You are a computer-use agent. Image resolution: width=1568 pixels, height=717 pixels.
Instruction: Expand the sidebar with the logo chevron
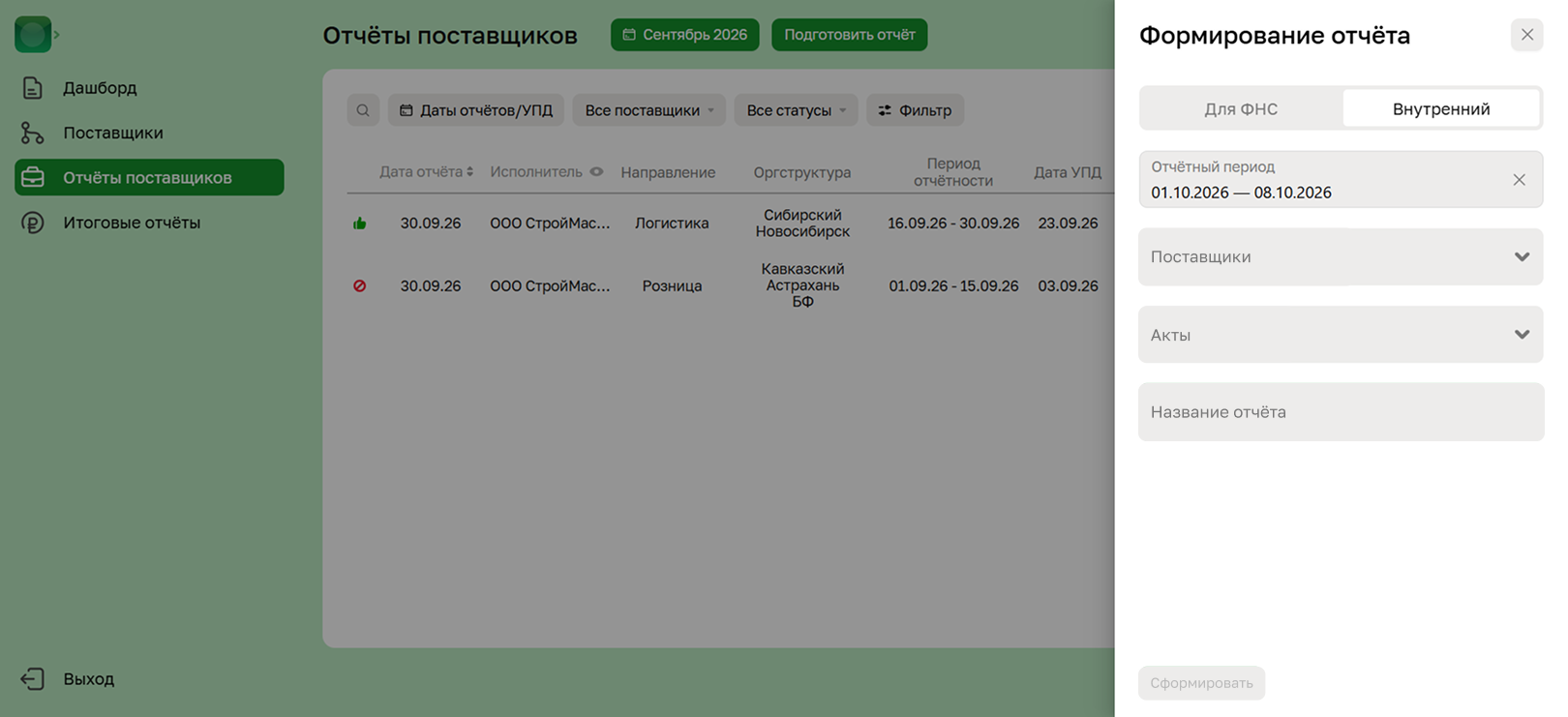57,35
